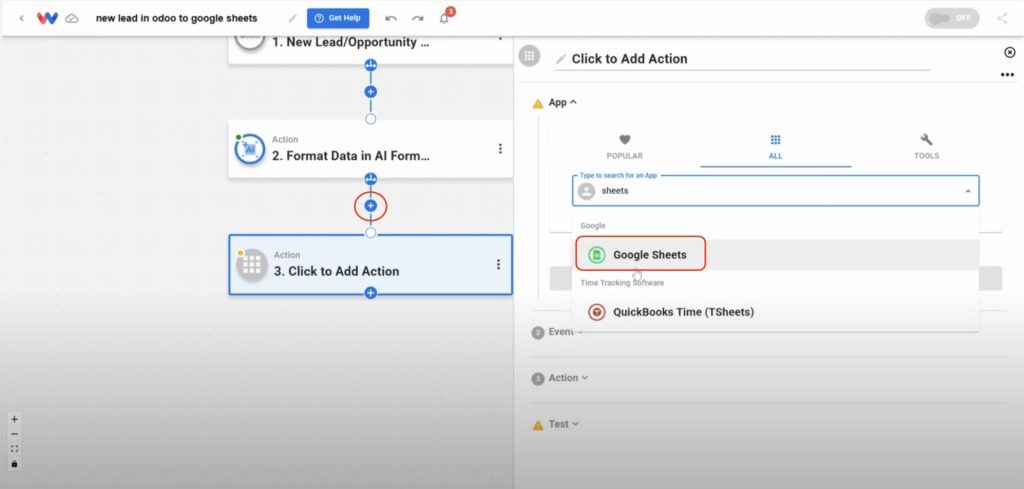Select step 2 Format Data in AI card
Image resolution: width=1024 pixels, height=489 pixels.
tap(370, 149)
